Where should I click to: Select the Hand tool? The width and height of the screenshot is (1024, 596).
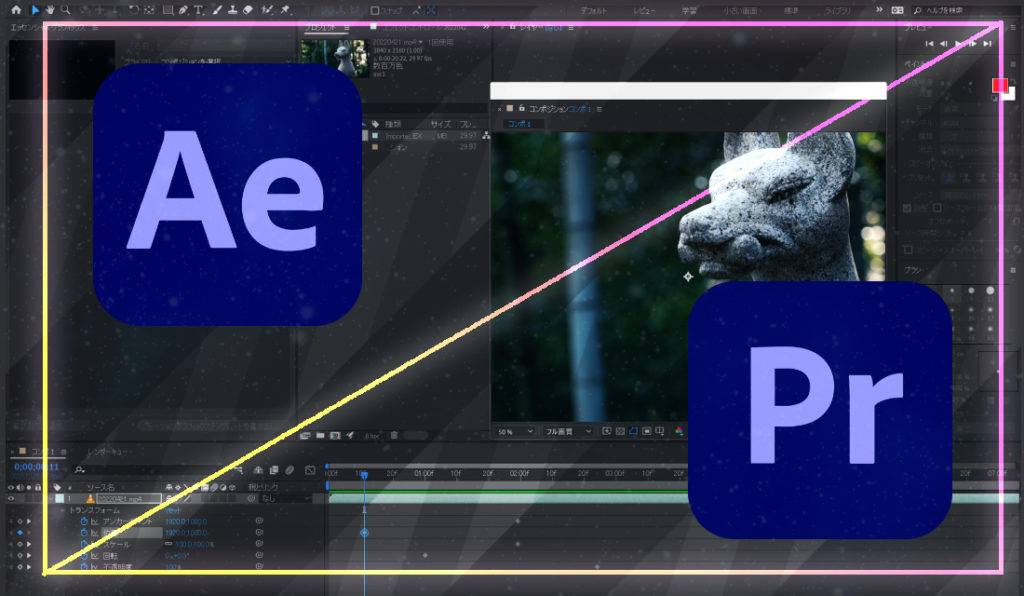tap(52, 10)
